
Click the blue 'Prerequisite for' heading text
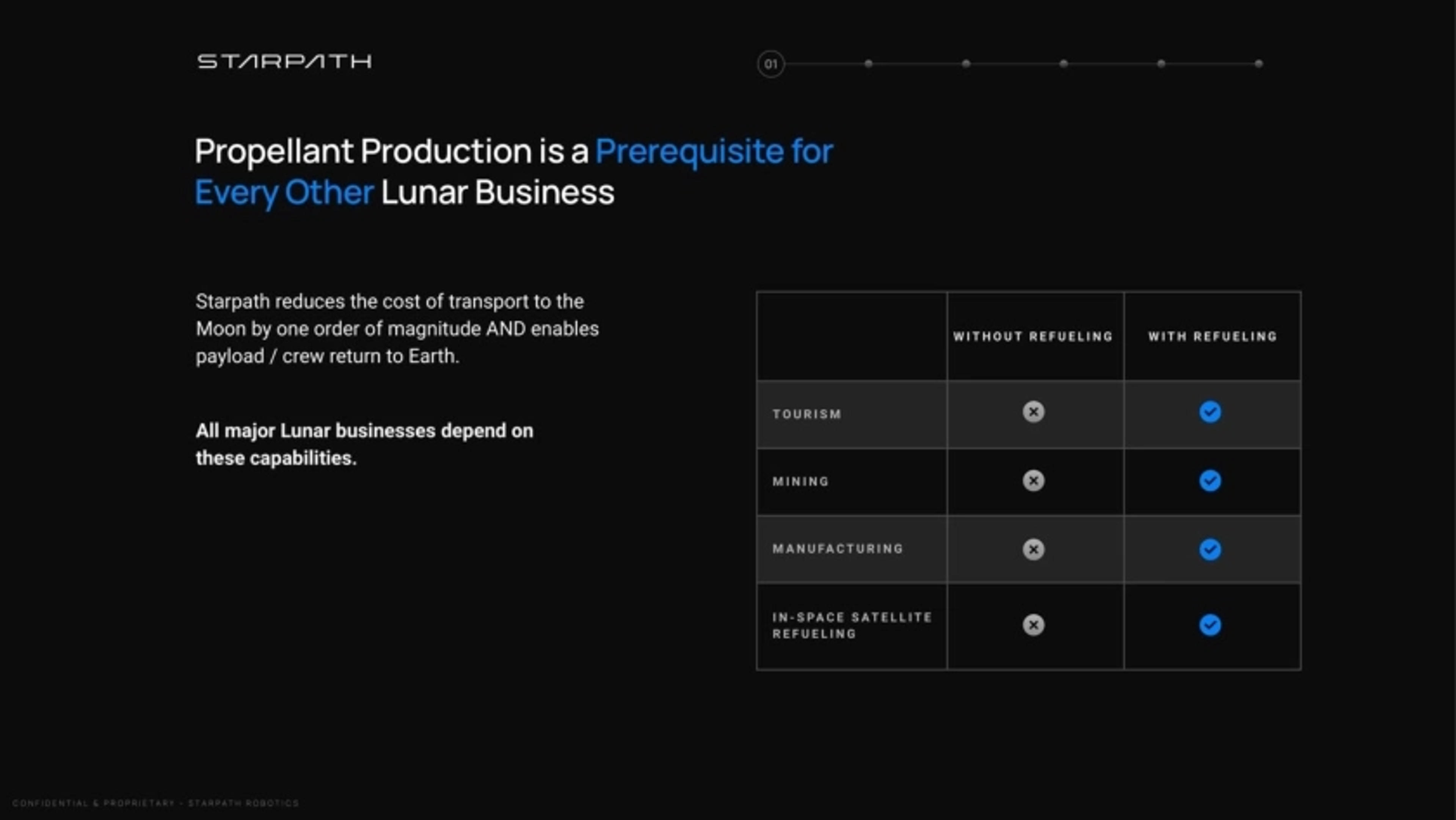pos(713,152)
